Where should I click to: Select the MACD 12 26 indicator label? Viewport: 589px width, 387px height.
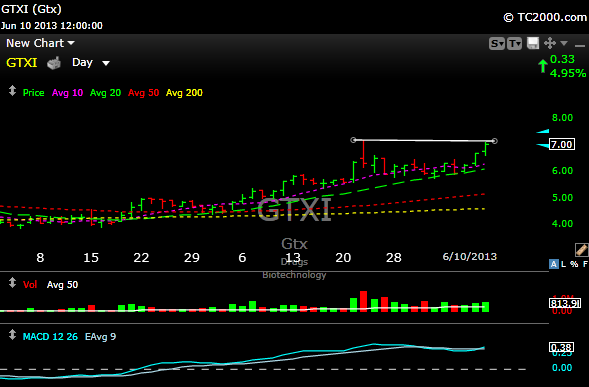point(50,337)
